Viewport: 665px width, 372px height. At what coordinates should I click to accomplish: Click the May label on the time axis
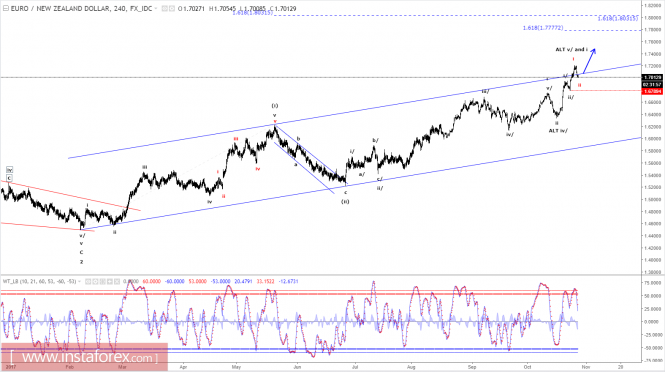pos(236,366)
